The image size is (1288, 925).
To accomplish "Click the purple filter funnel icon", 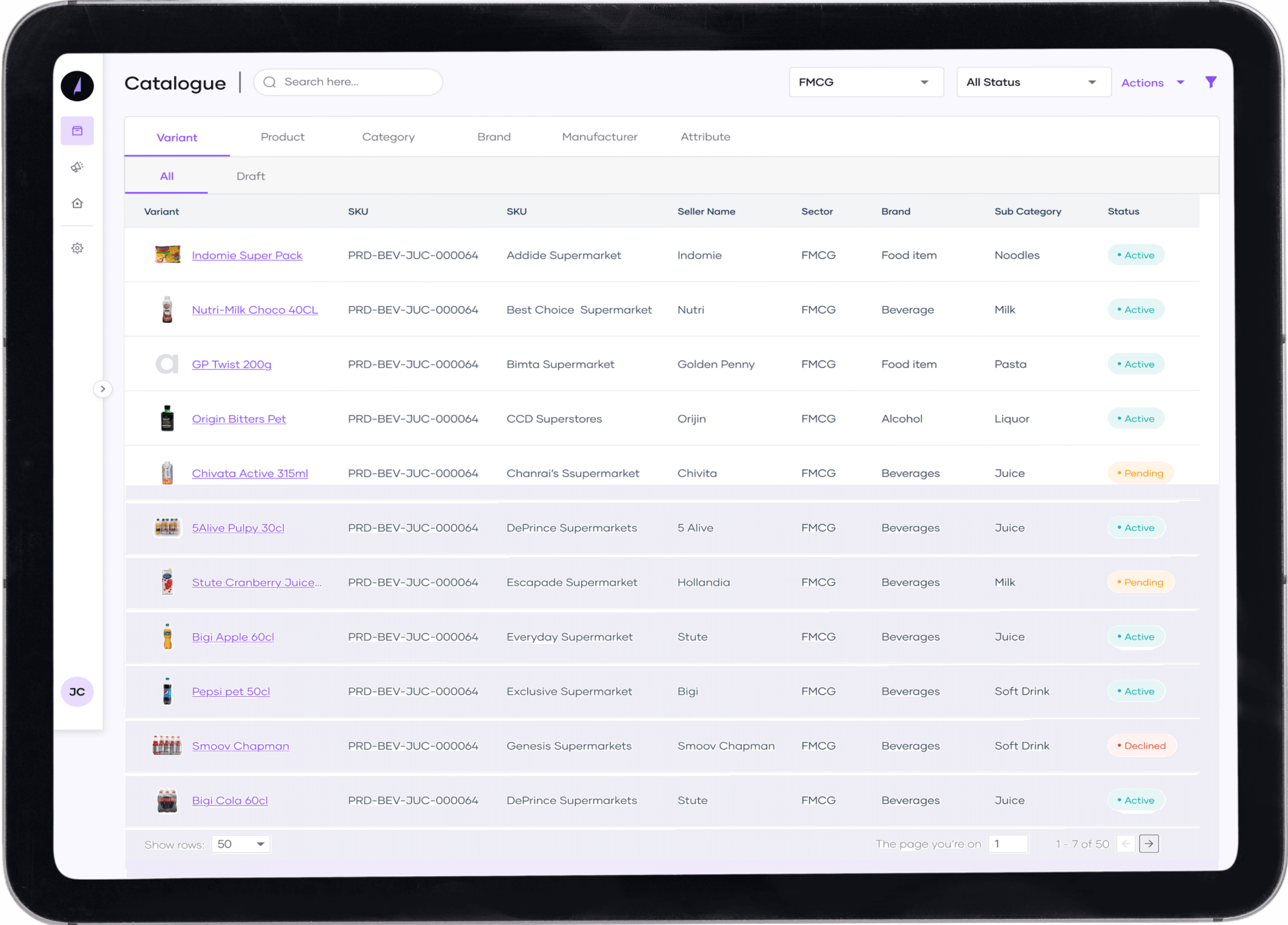I will [1211, 82].
